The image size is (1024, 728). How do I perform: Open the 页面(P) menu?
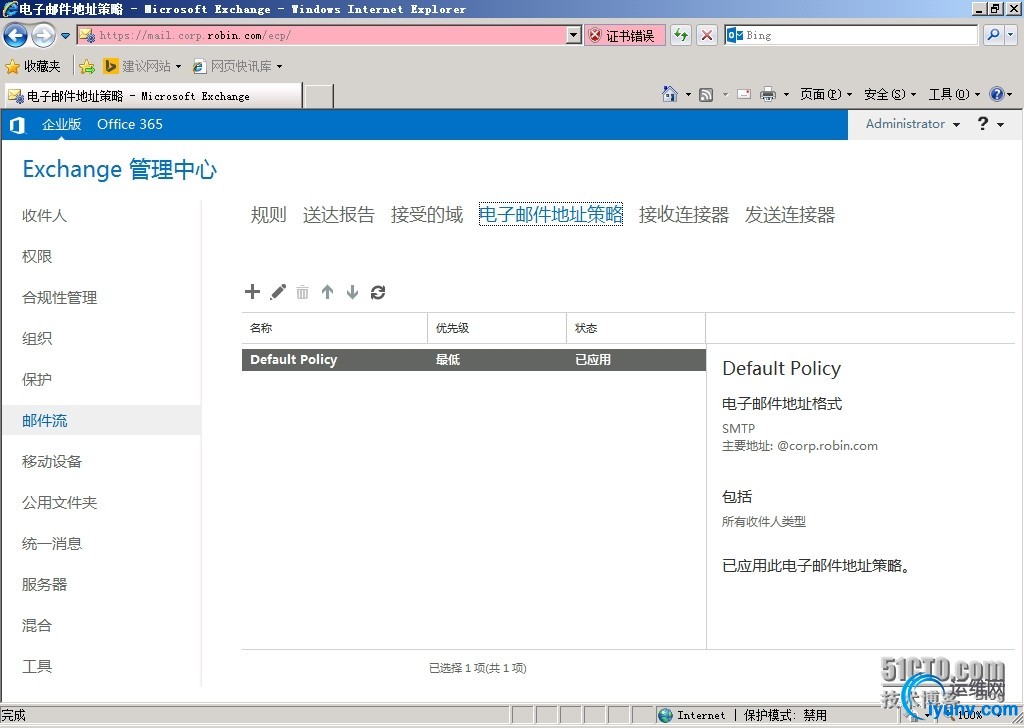(825, 95)
